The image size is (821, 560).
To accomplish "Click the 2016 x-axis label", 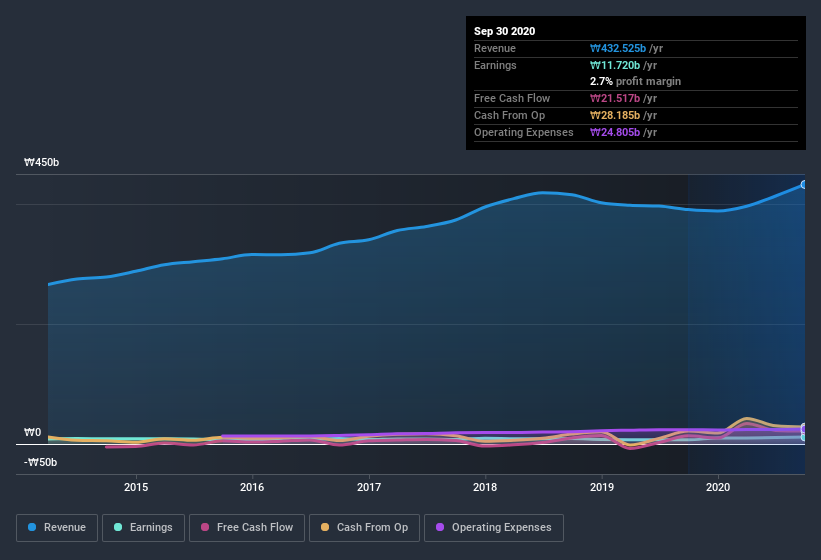I will pyautogui.click(x=252, y=487).
